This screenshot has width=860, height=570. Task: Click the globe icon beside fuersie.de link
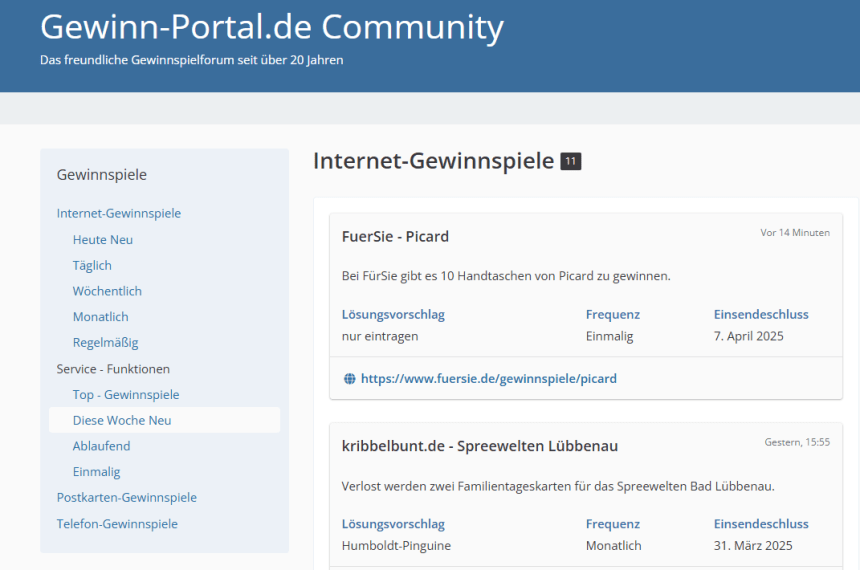point(349,379)
